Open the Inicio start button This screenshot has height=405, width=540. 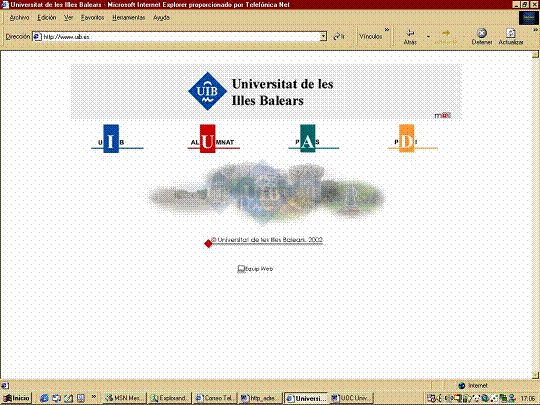pyautogui.click(x=17, y=398)
